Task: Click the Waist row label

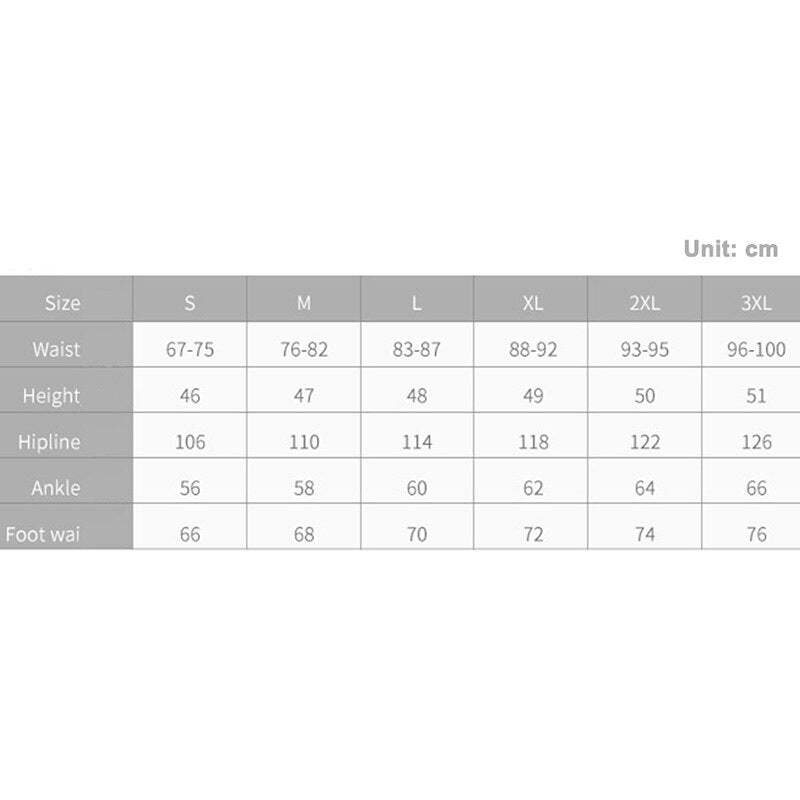Action: coord(56,349)
